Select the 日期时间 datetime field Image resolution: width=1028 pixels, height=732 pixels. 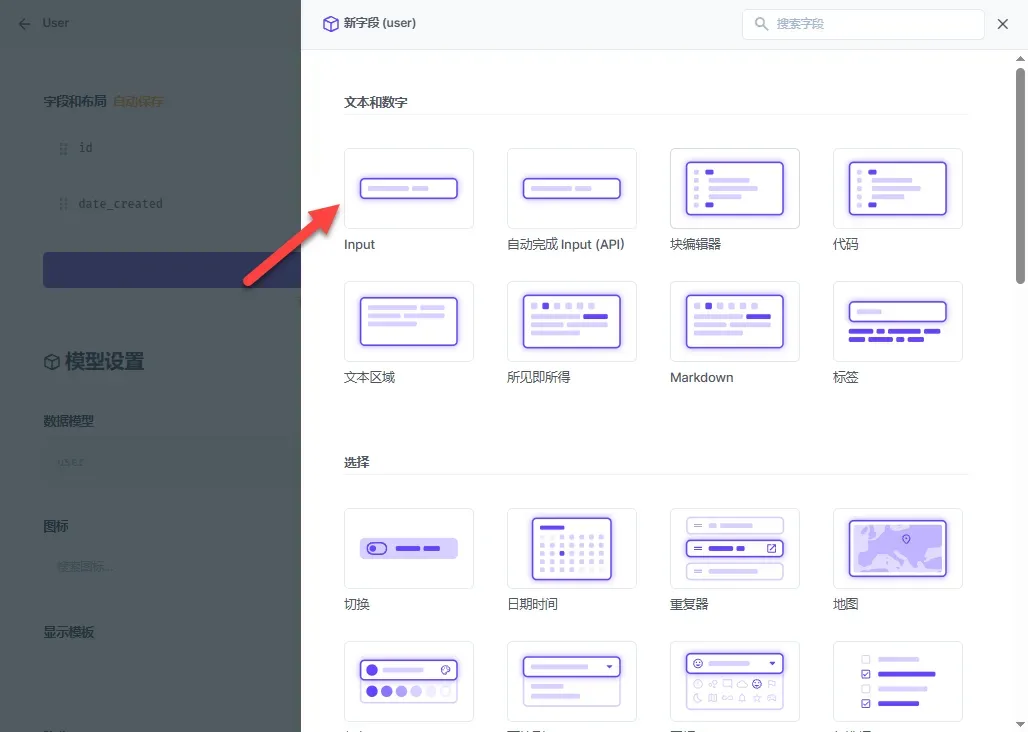coord(571,549)
